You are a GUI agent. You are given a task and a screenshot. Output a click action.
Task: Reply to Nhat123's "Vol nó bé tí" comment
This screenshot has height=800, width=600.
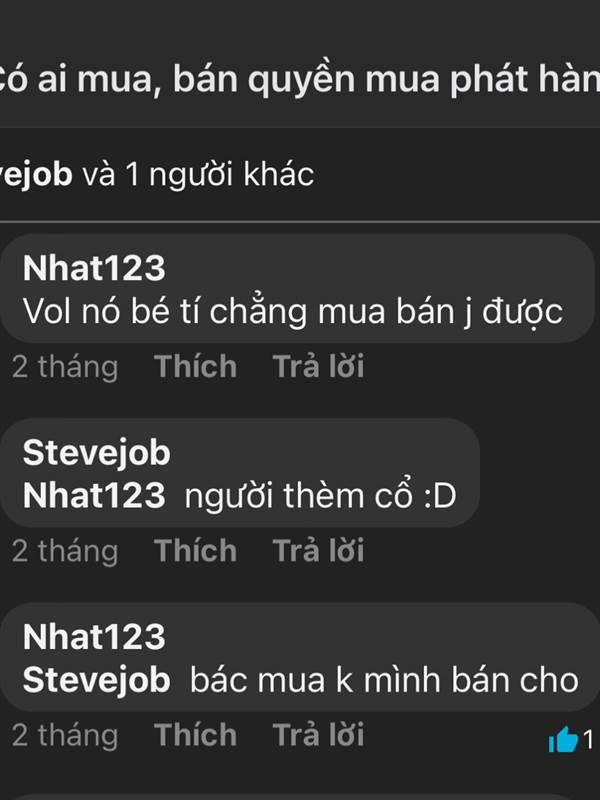coord(318,366)
